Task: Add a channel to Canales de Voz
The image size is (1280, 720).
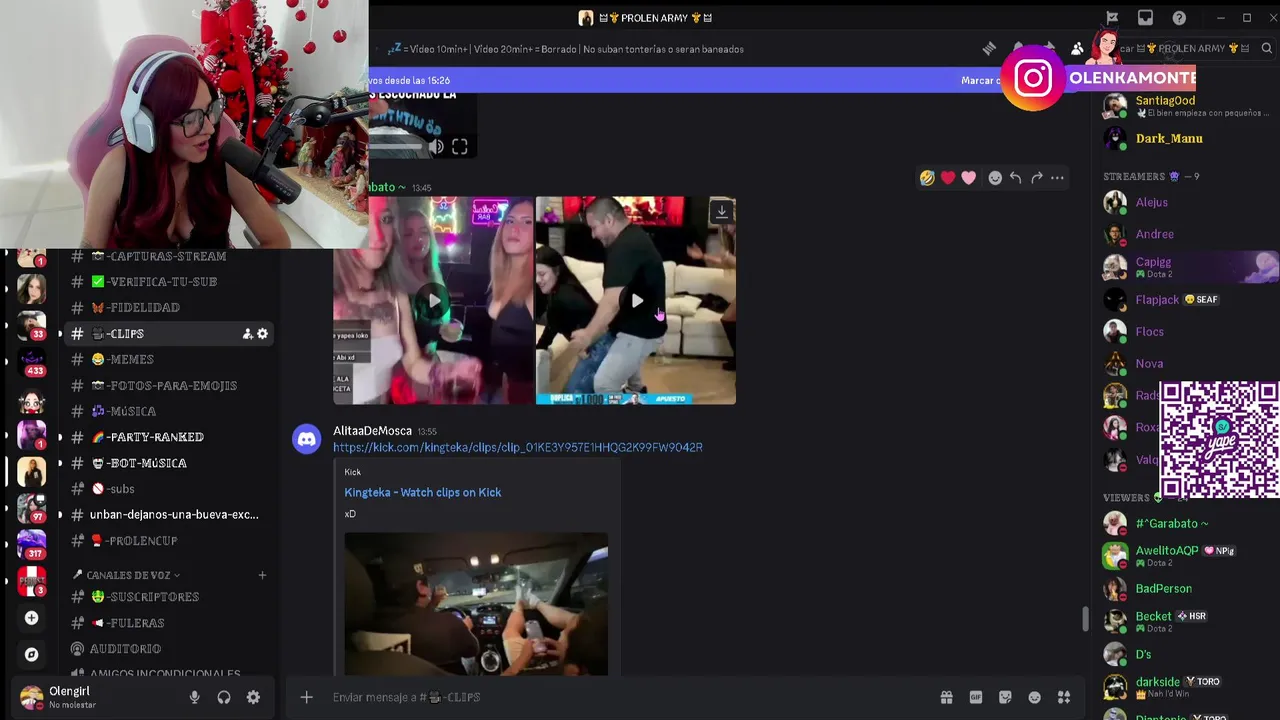Action: pyautogui.click(x=262, y=575)
